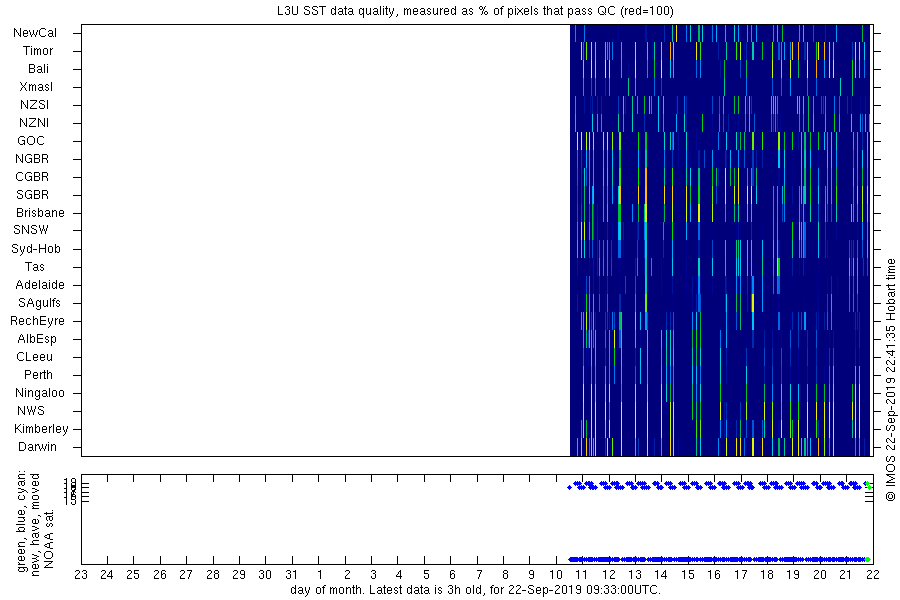The width and height of the screenshot is (900, 600).
Task: Click x-axis day label 16
Action: (714, 575)
